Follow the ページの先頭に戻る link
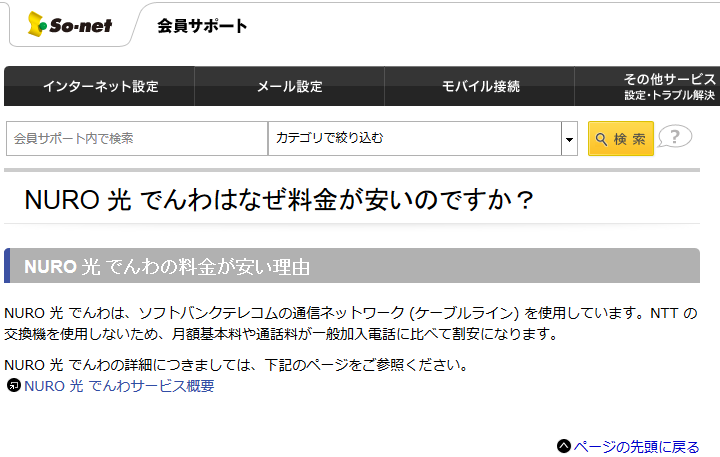This screenshot has width=720, height=457. pyautogui.click(x=636, y=446)
